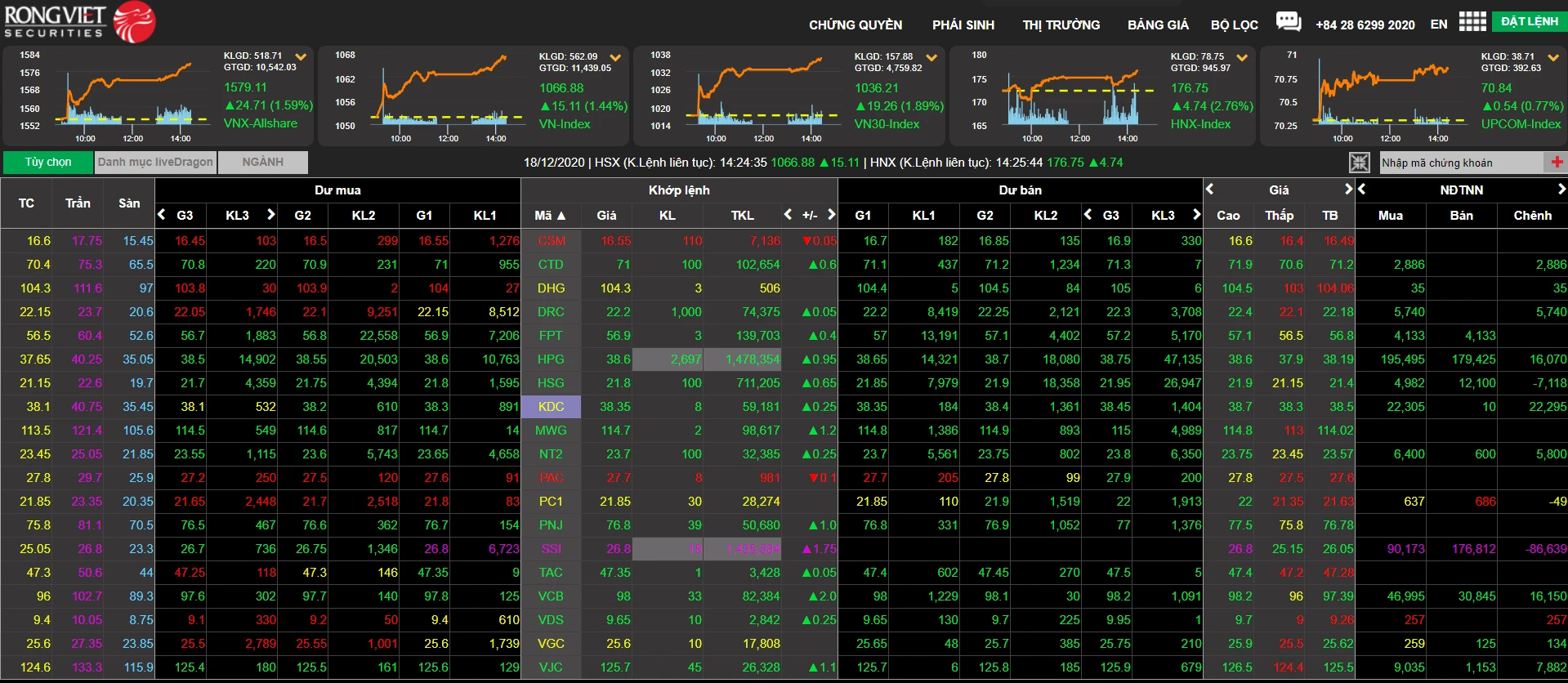Open THỊ TRƯỜNG menu
1568x683 pixels.
point(1061,25)
